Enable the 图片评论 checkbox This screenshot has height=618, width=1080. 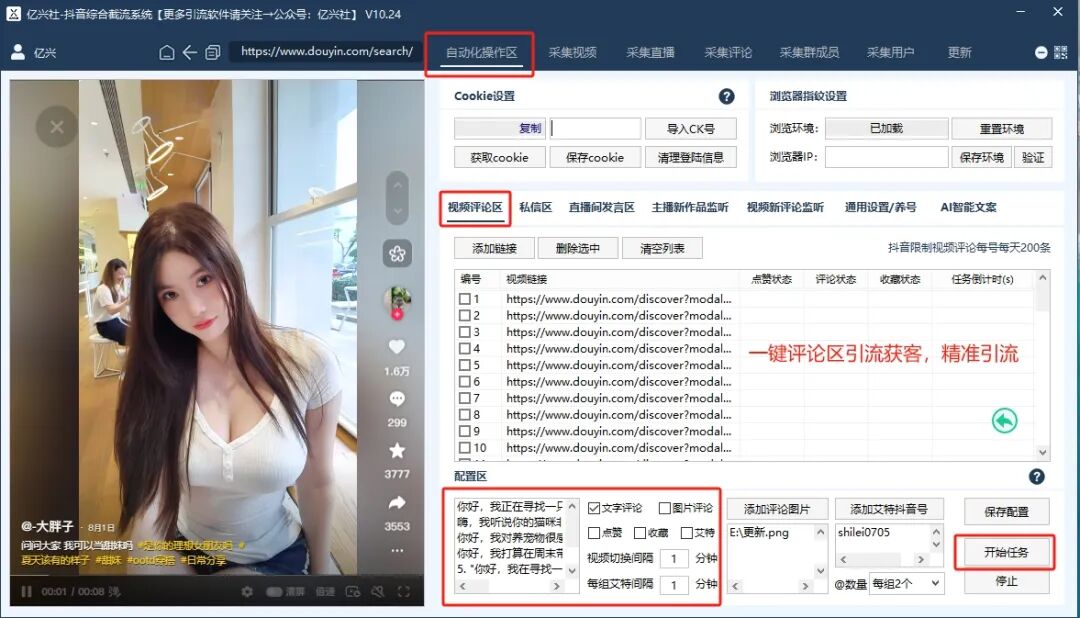[665, 508]
